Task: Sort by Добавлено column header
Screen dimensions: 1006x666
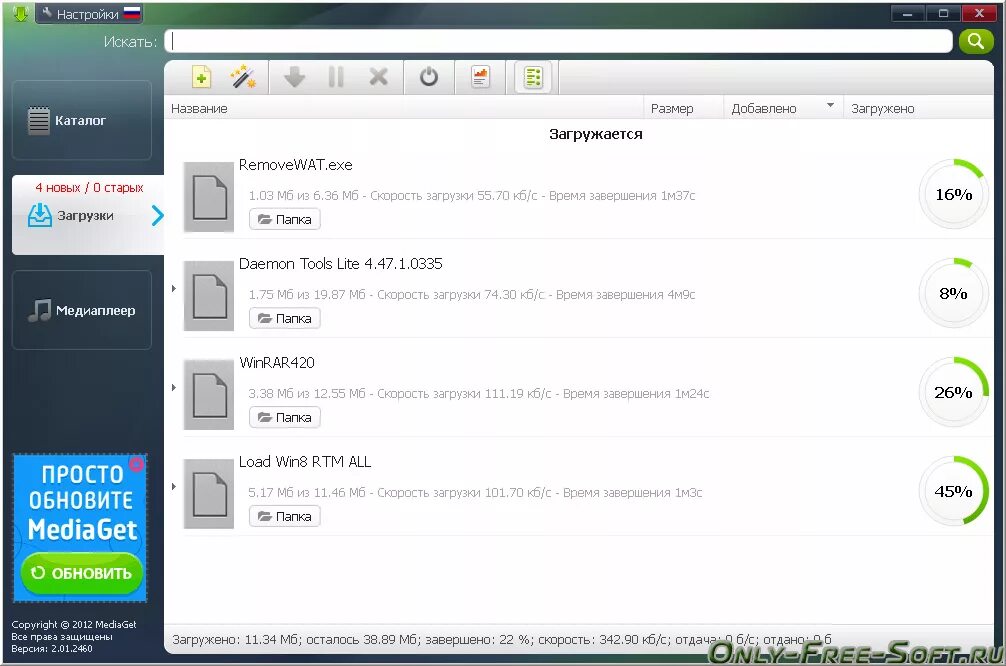Action: pos(783,108)
